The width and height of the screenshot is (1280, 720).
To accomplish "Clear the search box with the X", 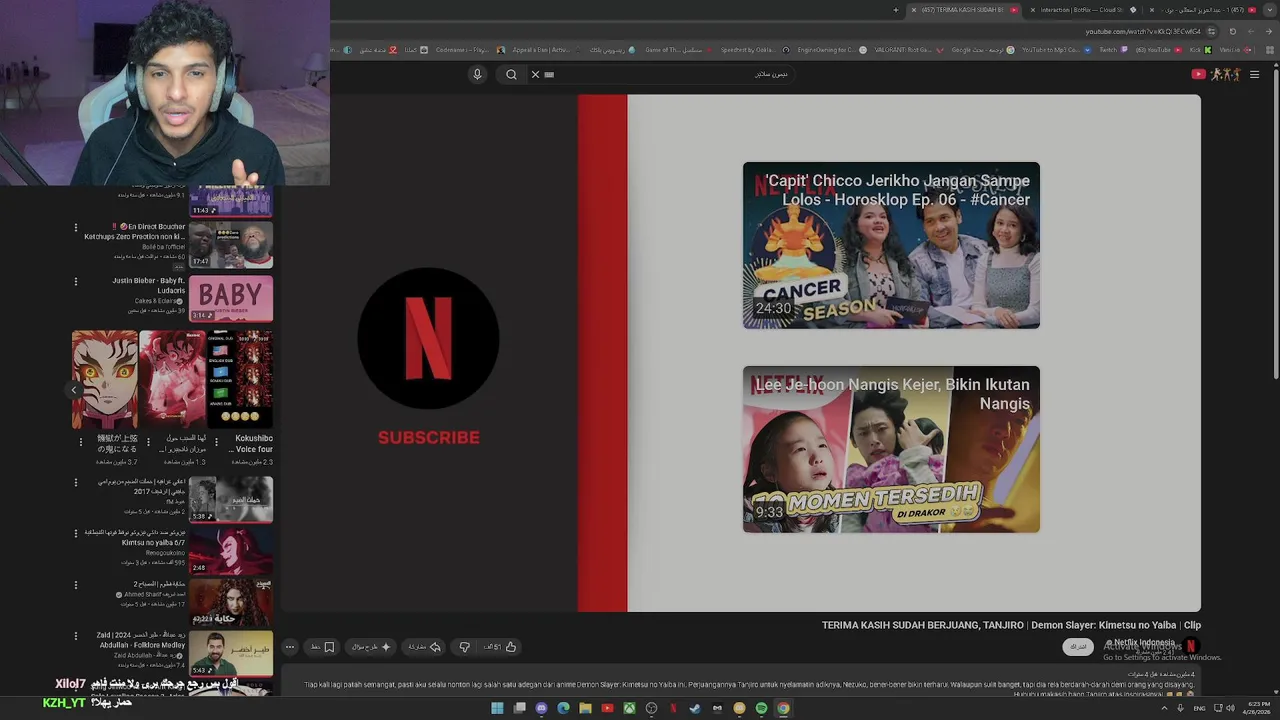I will click(x=535, y=74).
